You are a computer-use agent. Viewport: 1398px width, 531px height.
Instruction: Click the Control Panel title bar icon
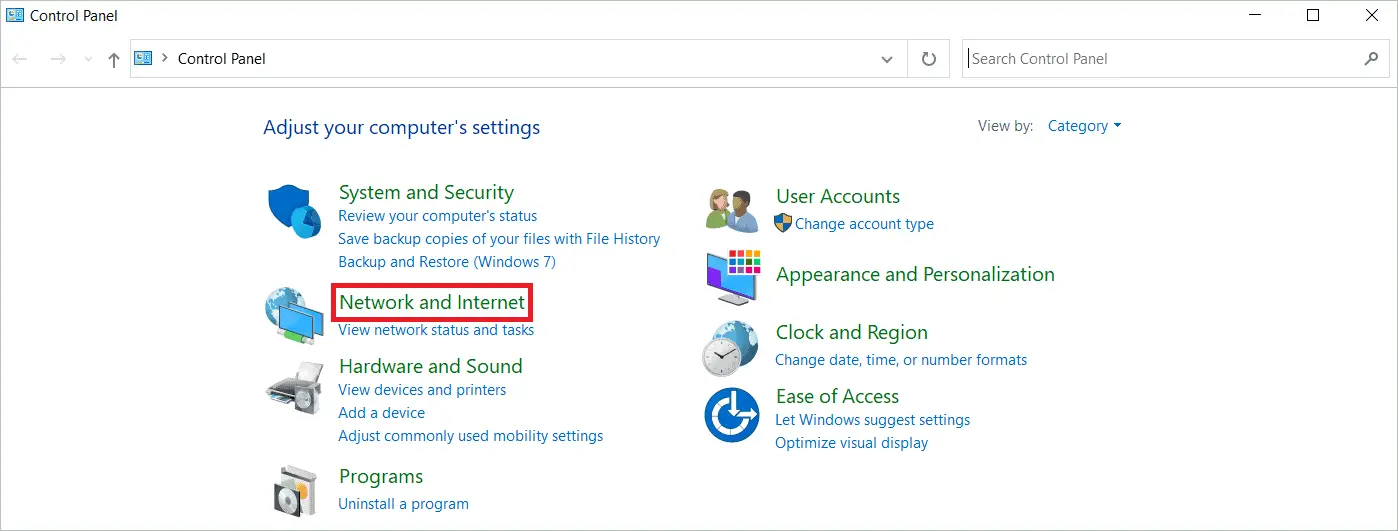click(x=15, y=16)
